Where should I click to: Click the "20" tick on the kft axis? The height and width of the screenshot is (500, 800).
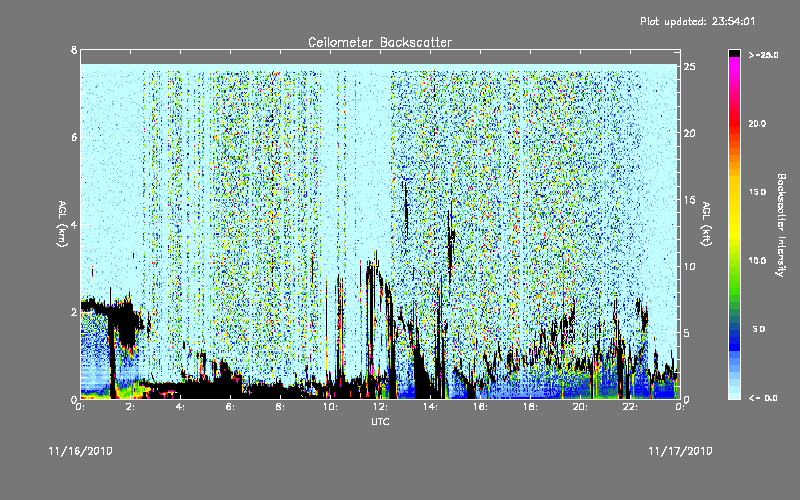point(690,133)
